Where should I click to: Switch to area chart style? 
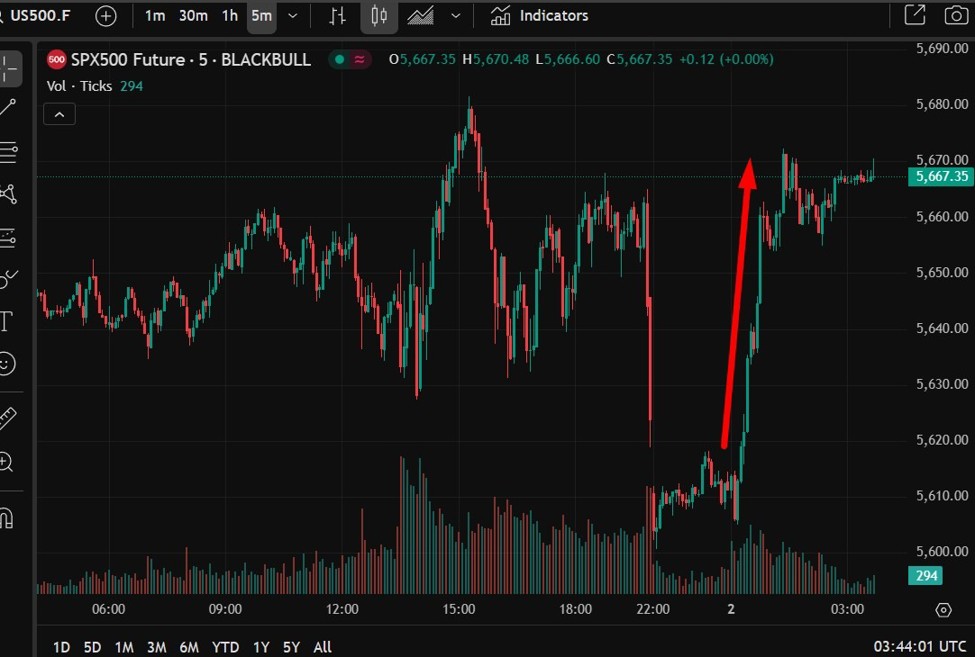point(420,16)
